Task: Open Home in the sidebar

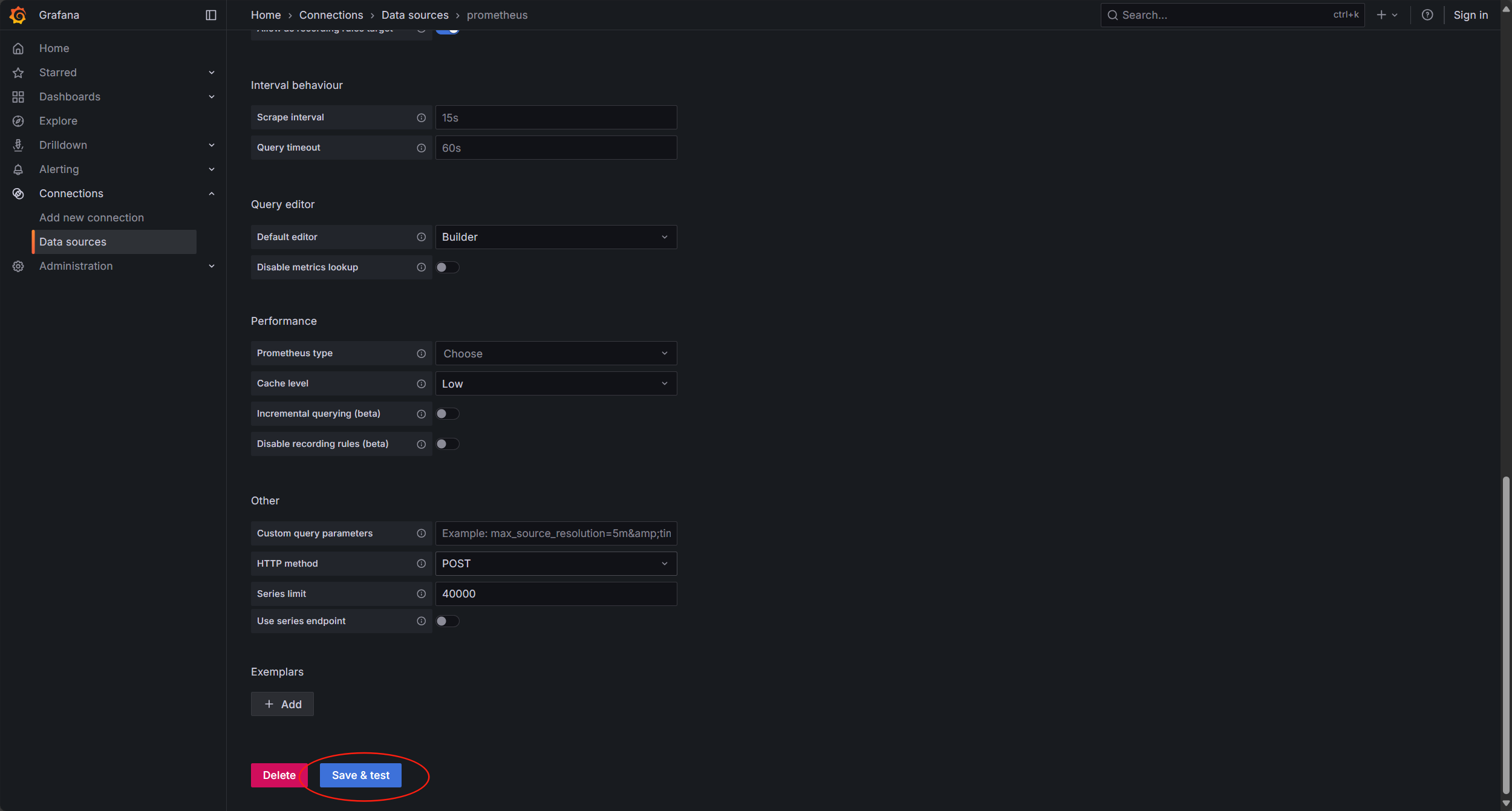Action: pos(54,48)
